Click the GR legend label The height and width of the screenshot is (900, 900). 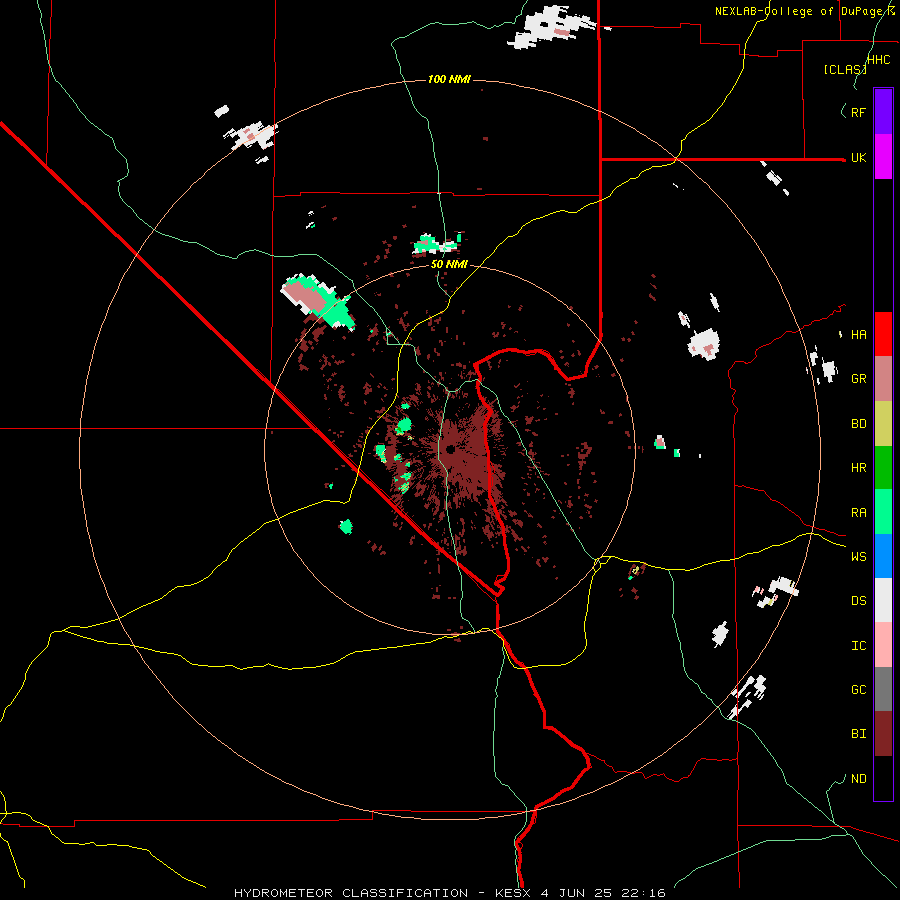click(x=858, y=379)
